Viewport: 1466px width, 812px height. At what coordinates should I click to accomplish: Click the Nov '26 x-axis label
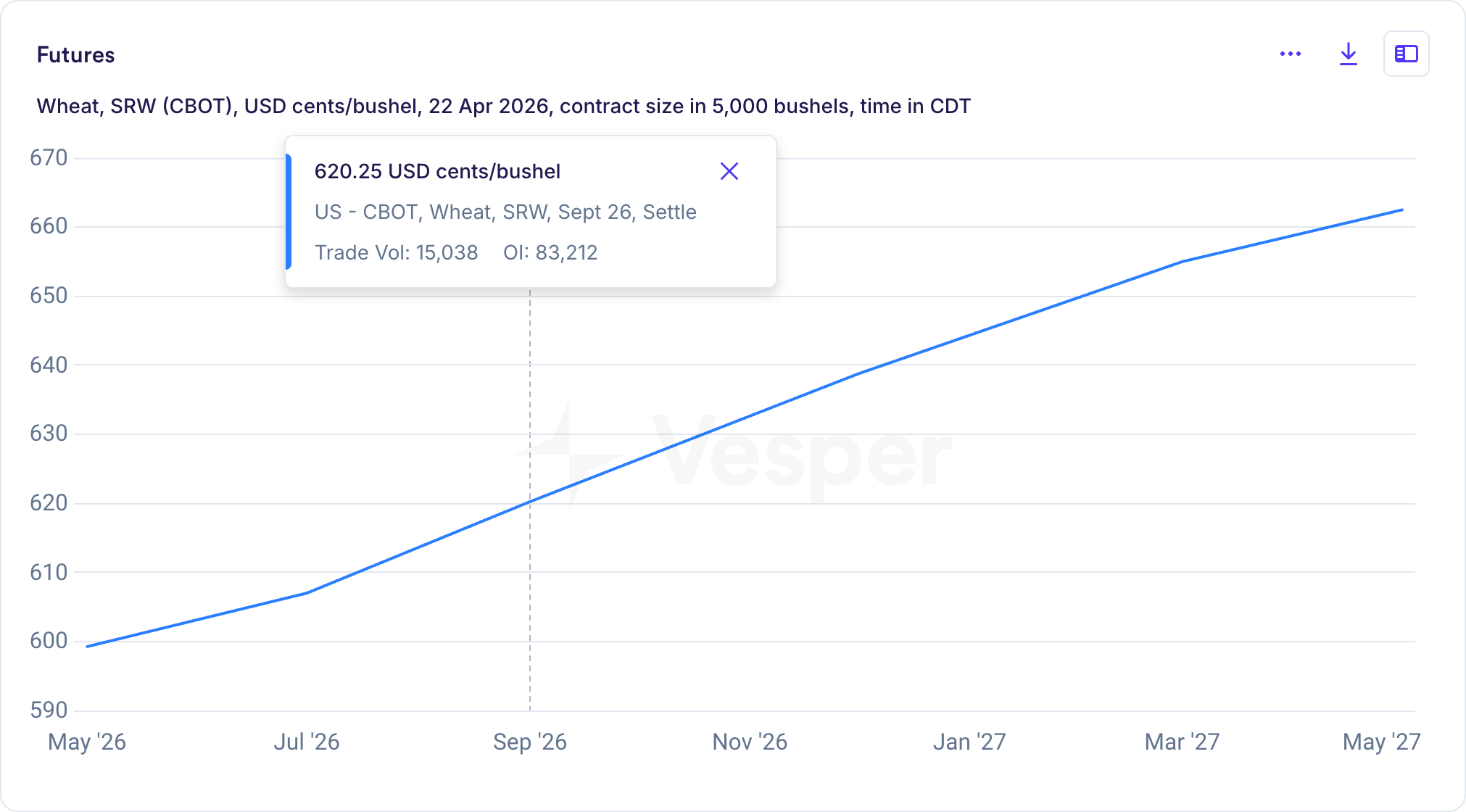(x=750, y=742)
